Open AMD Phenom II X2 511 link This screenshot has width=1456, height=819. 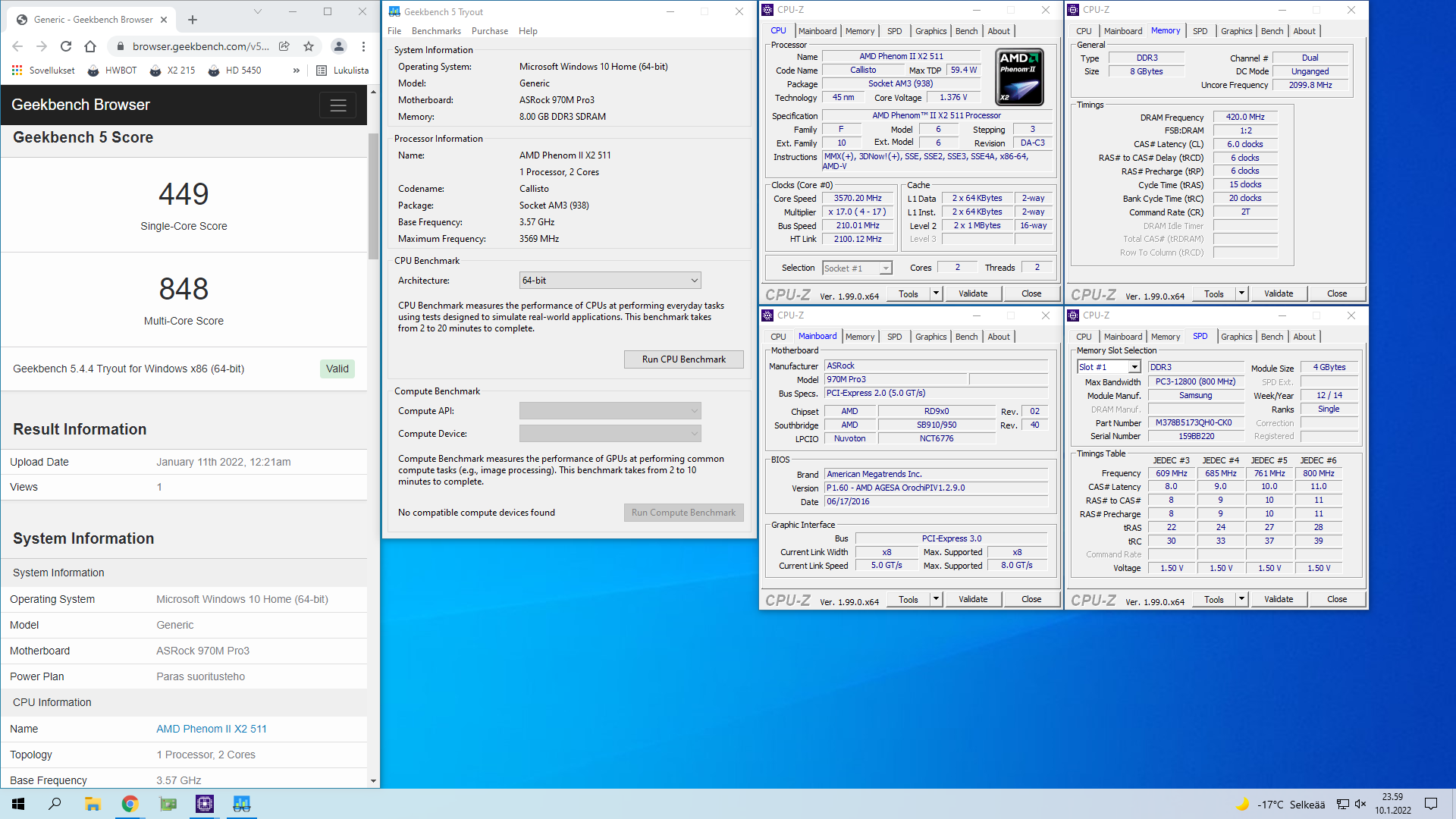(212, 729)
